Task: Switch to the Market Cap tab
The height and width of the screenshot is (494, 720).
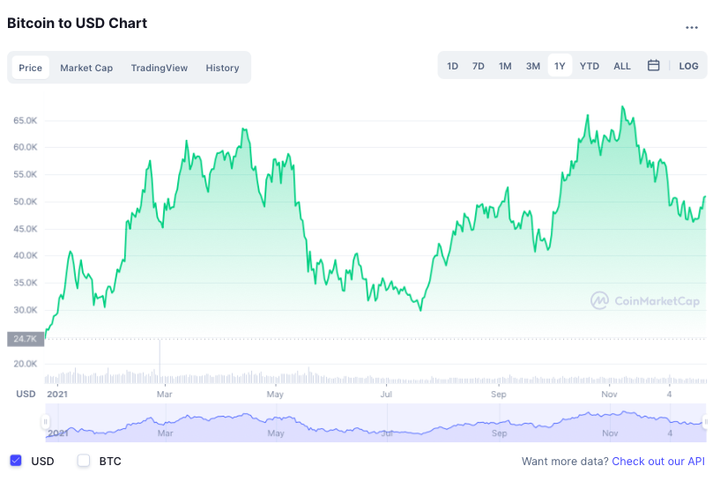Action: click(x=86, y=68)
